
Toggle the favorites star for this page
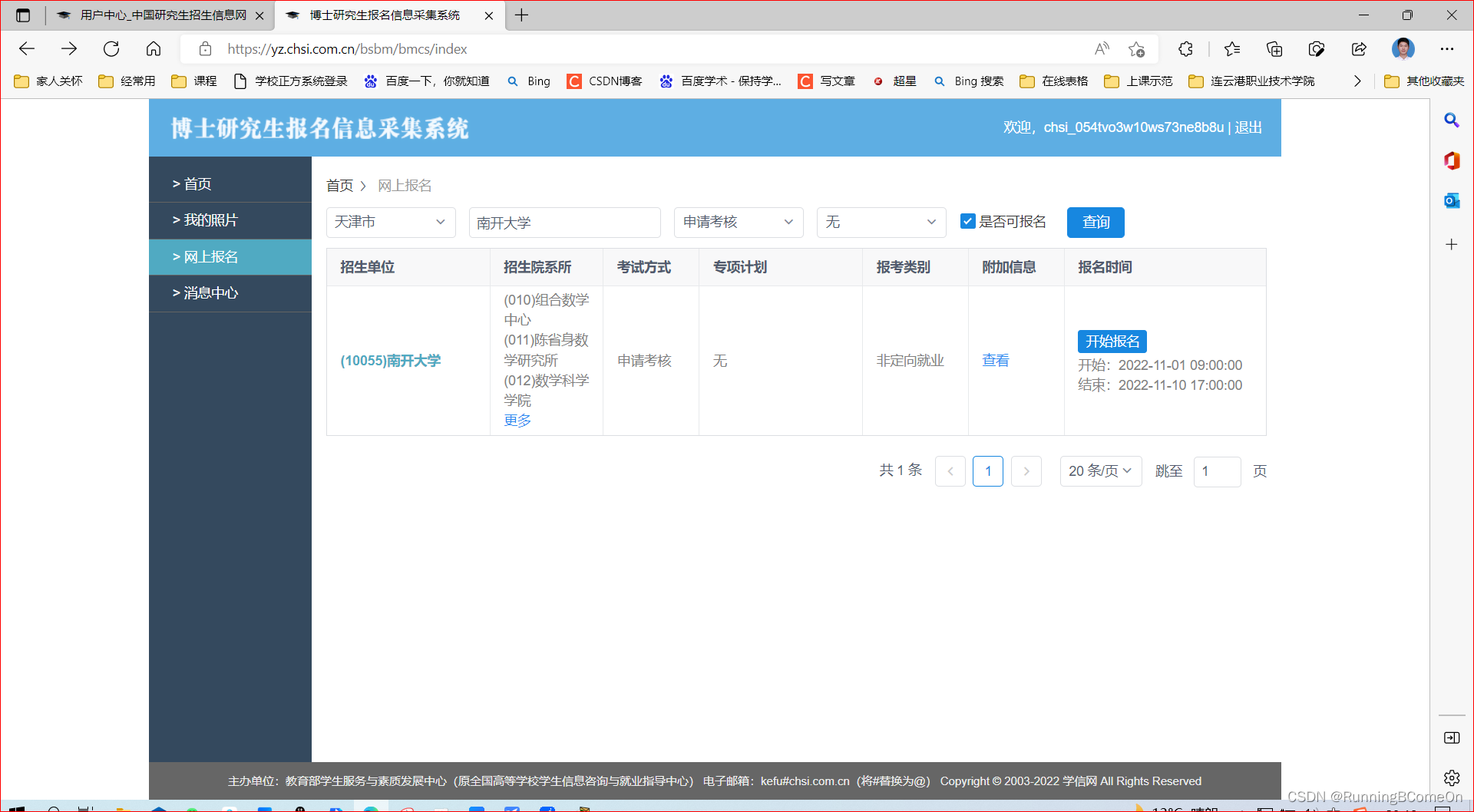pos(1137,48)
